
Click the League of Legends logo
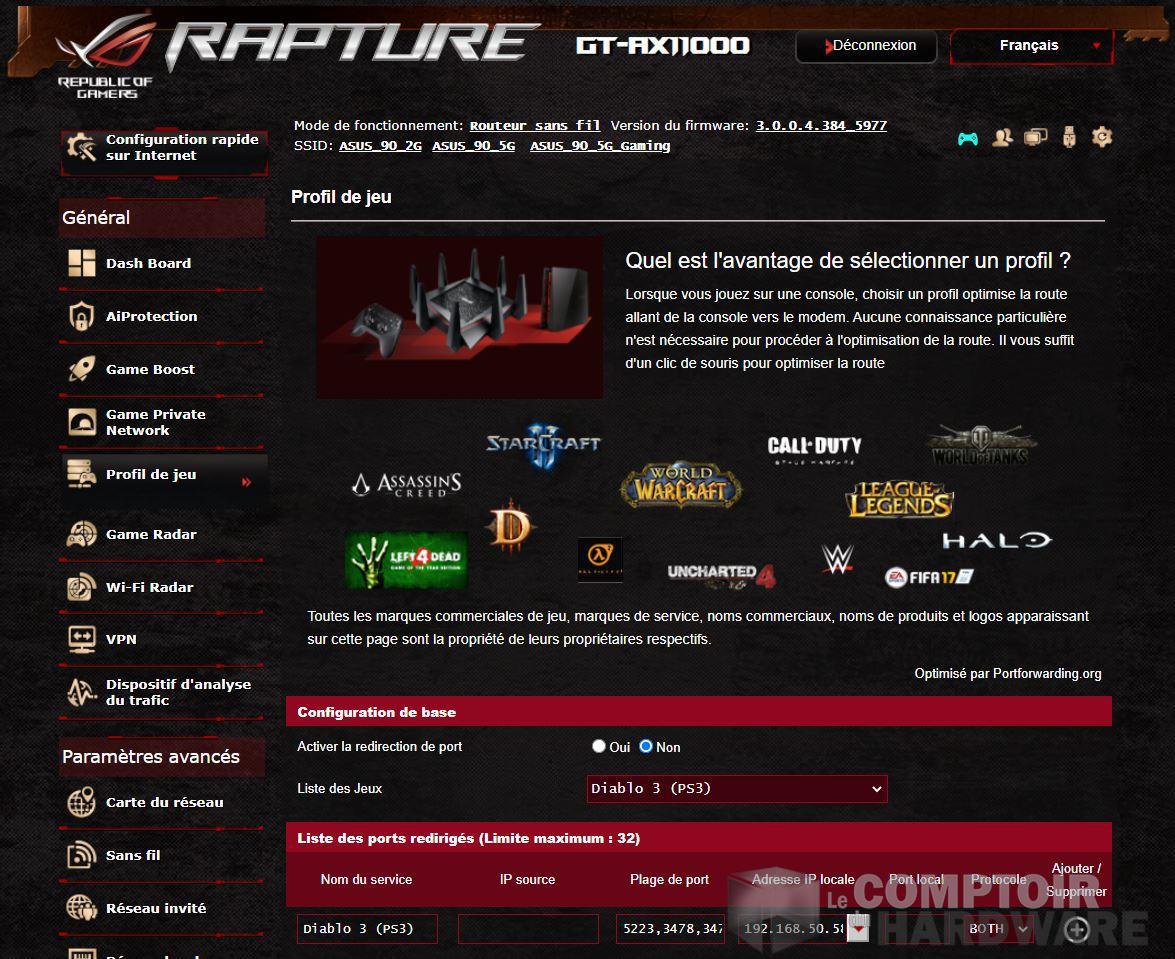(899, 499)
